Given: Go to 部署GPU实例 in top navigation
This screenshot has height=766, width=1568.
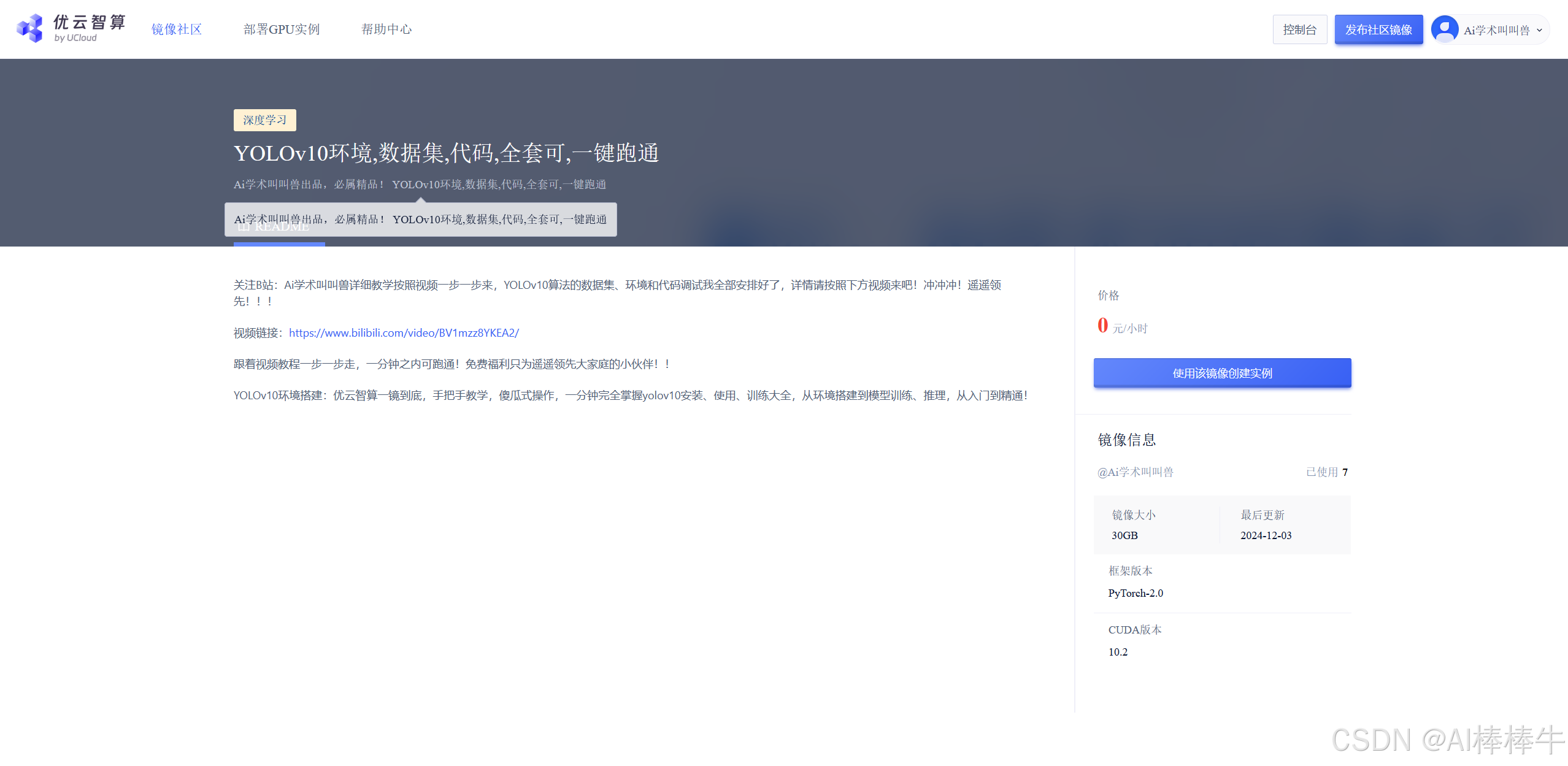Looking at the screenshot, I should point(282,29).
